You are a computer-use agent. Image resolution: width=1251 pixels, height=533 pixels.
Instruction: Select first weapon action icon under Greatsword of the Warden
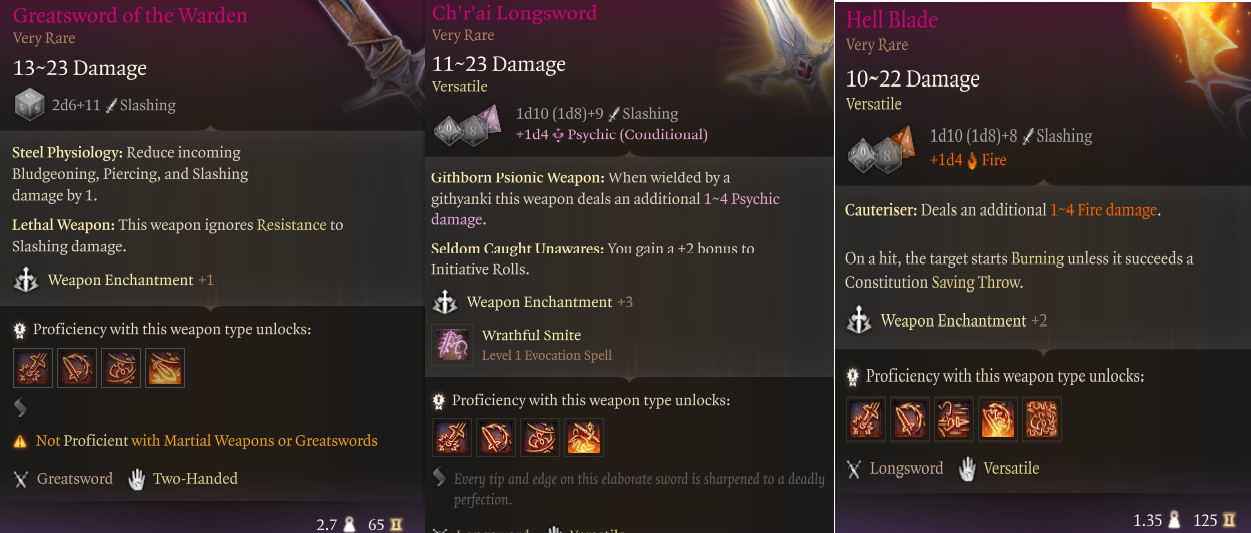coord(33,368)
